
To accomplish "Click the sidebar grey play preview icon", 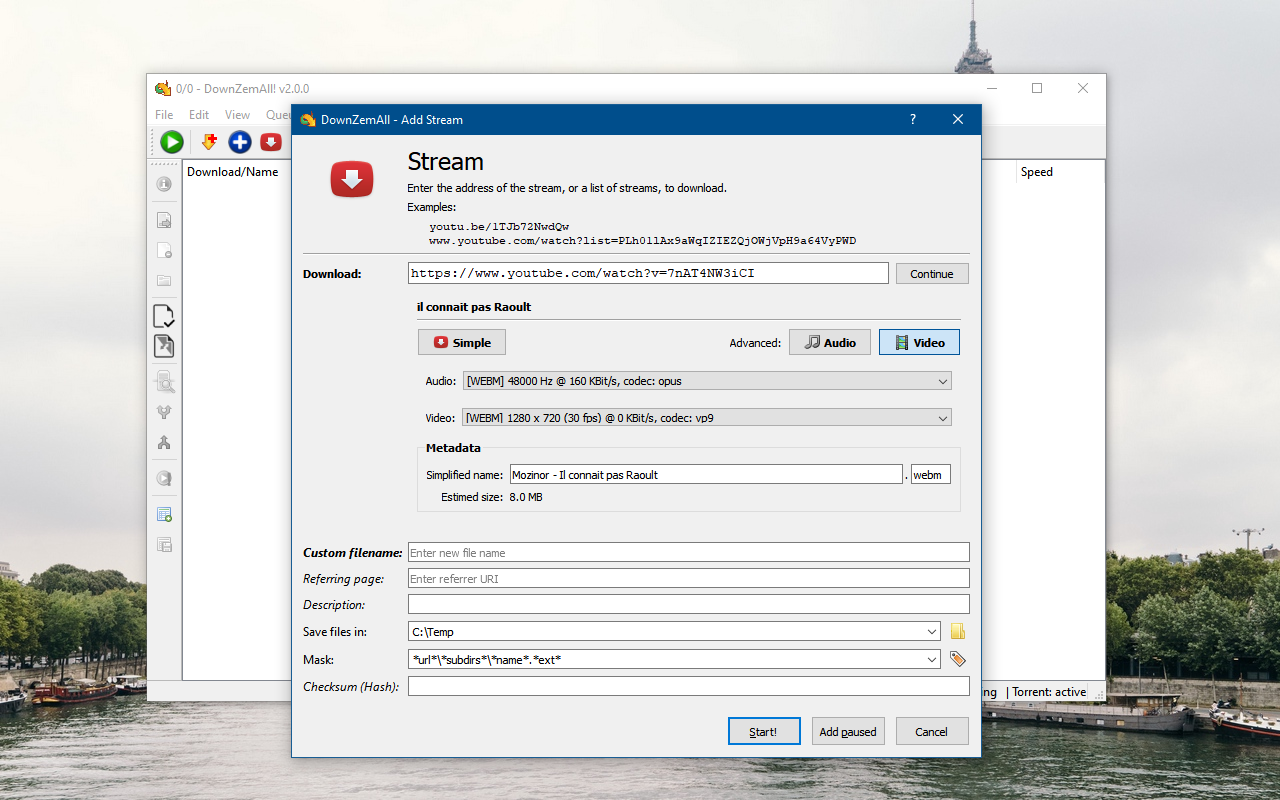I will click(x=164, y=478).
